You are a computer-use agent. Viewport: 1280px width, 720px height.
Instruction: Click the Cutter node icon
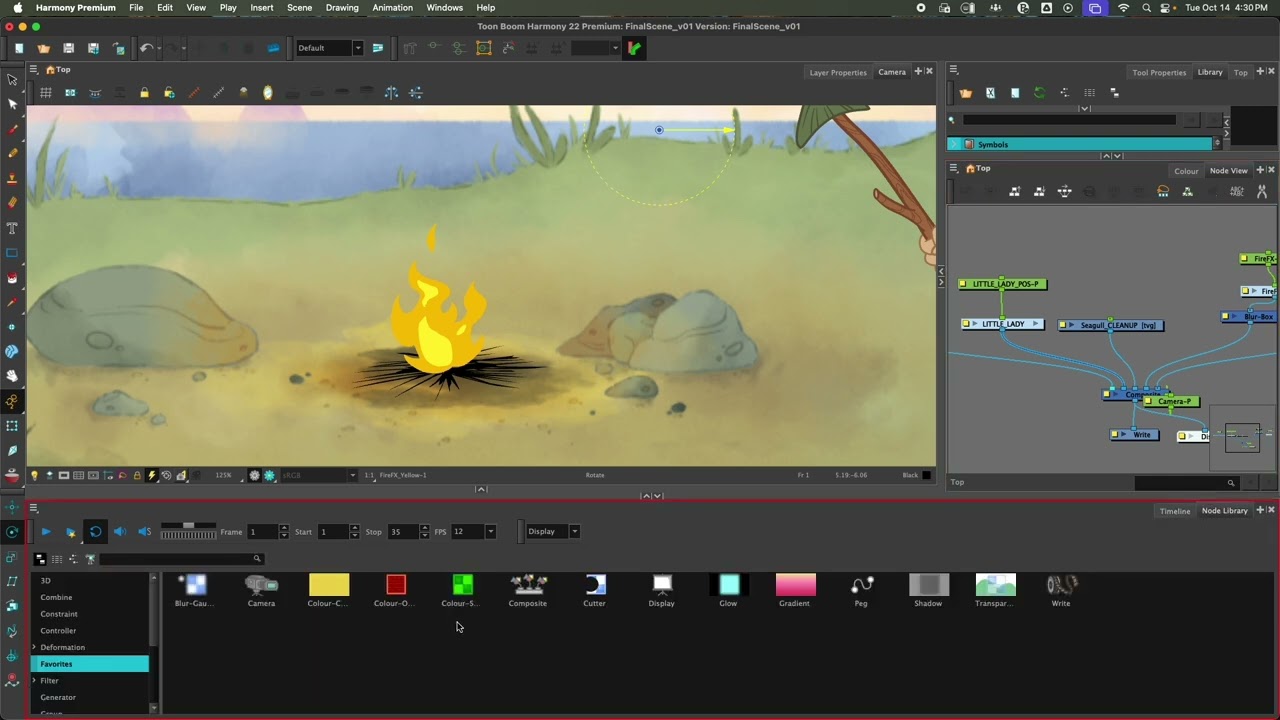595,585
